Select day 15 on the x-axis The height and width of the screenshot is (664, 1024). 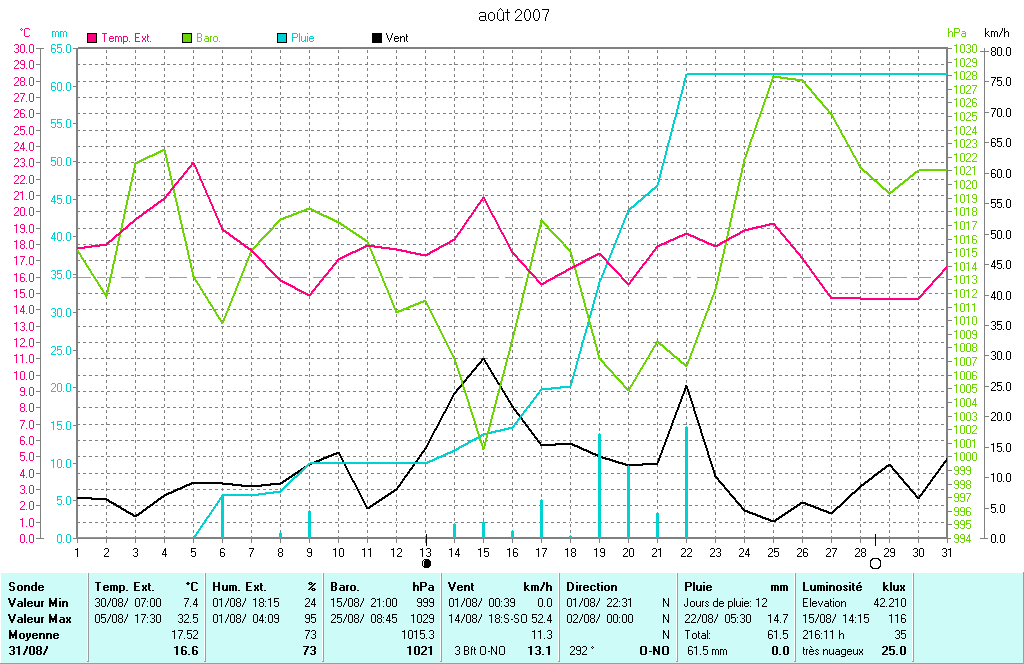pyautogui.click(x=483, y=551)
